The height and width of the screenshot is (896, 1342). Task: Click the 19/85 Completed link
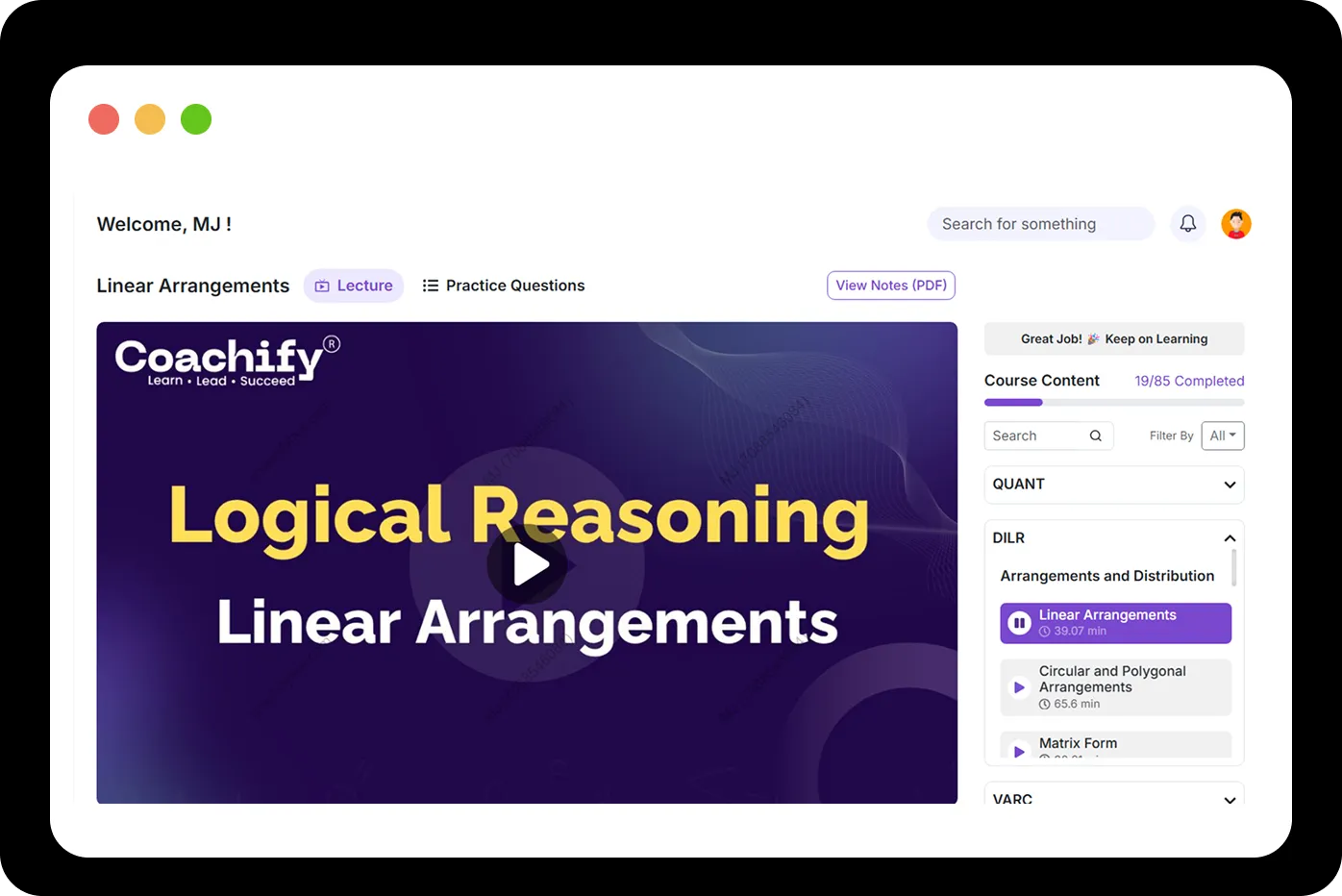pos(1189,380)
